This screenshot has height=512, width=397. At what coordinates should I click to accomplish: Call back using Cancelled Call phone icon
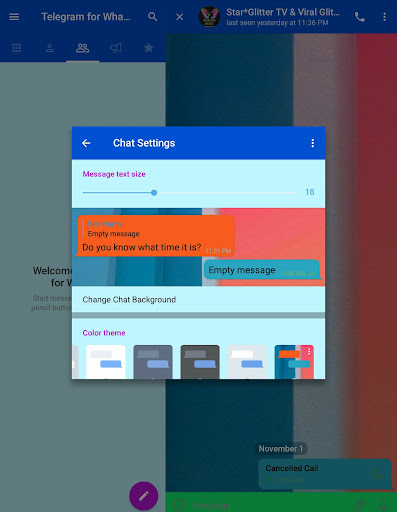click(x=377, y=474)
